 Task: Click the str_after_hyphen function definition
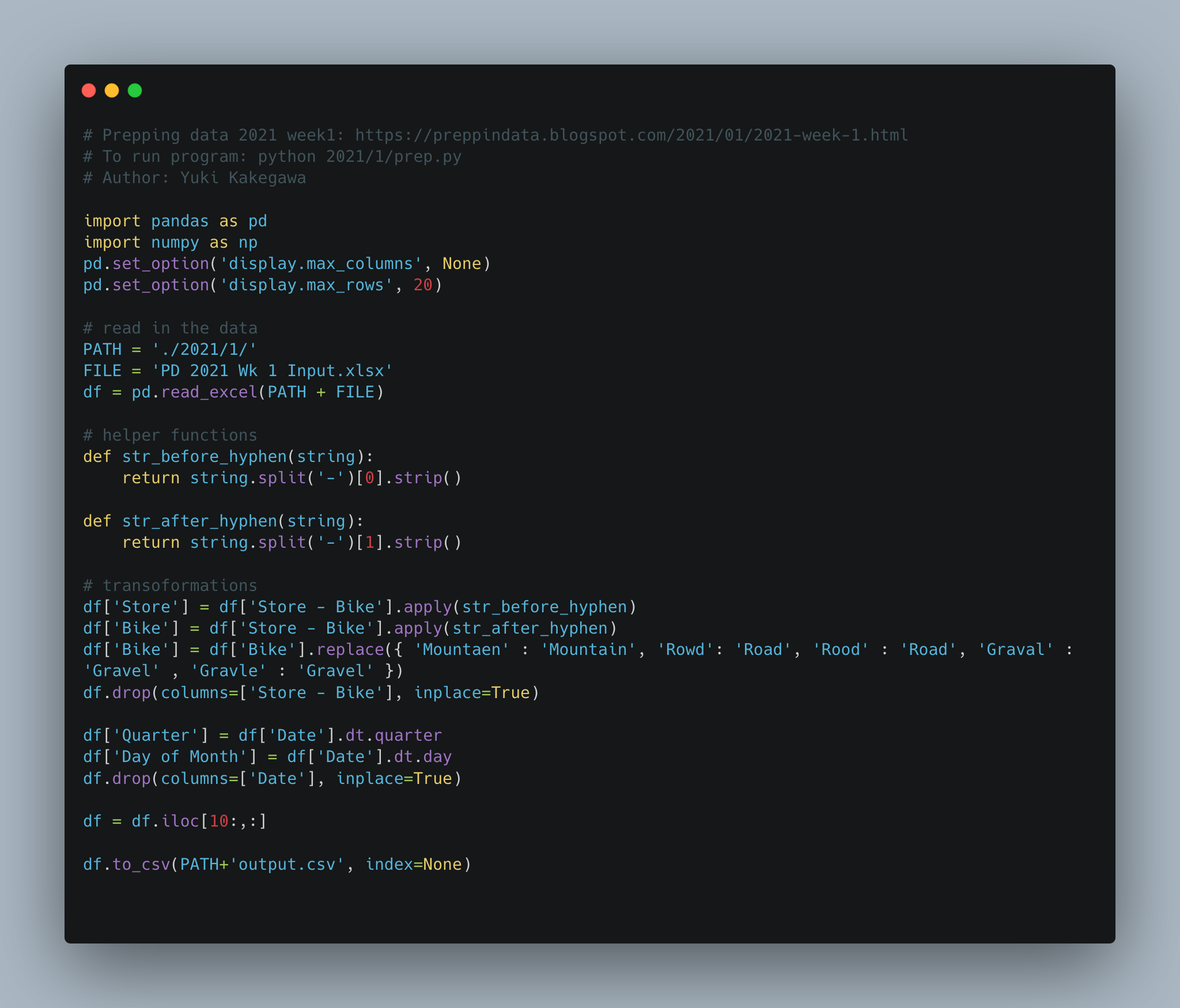(222, 521)
